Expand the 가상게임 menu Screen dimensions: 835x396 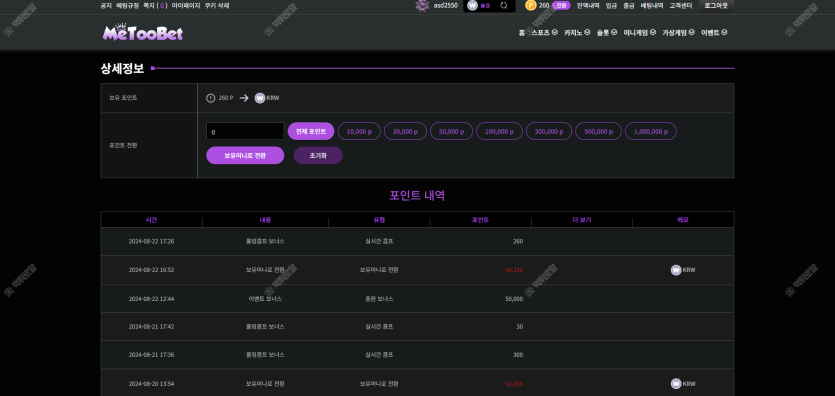pos(678,32)
